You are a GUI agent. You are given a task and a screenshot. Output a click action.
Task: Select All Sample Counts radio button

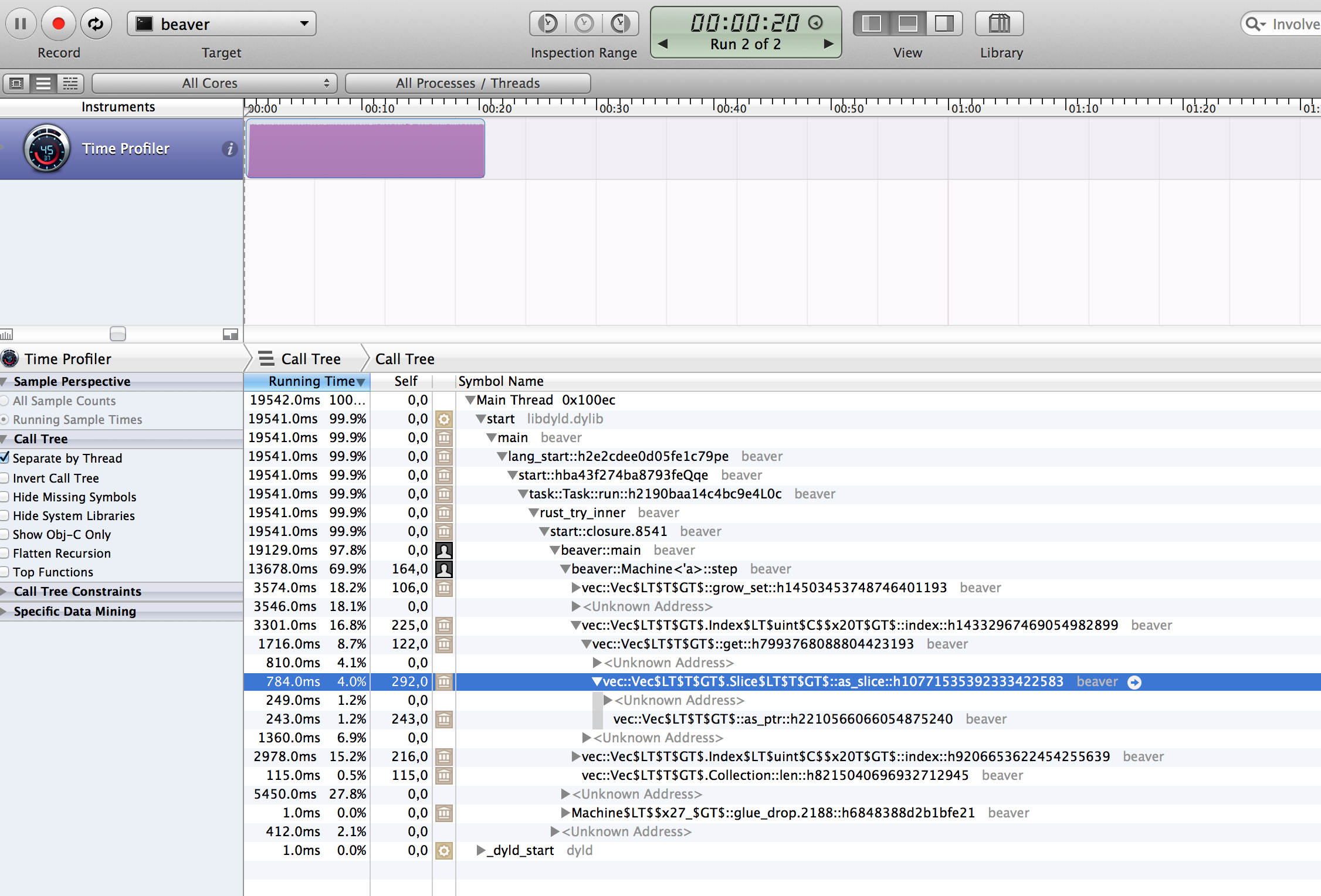[x=5, y=401]
